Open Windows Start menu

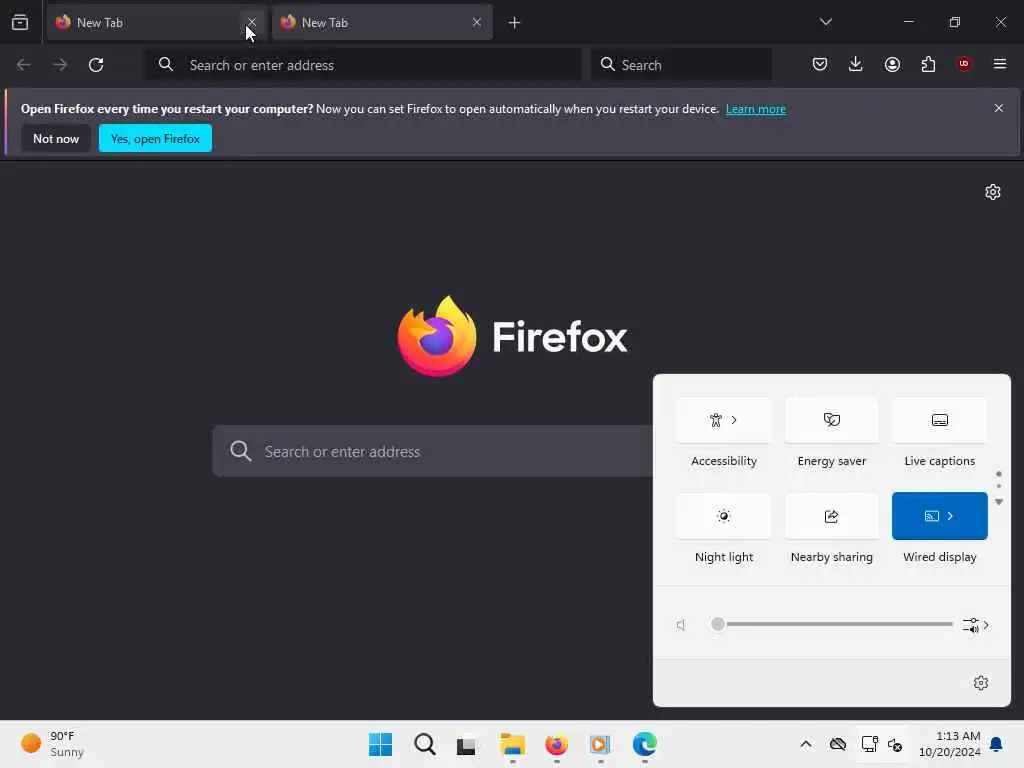coord(381,744)
